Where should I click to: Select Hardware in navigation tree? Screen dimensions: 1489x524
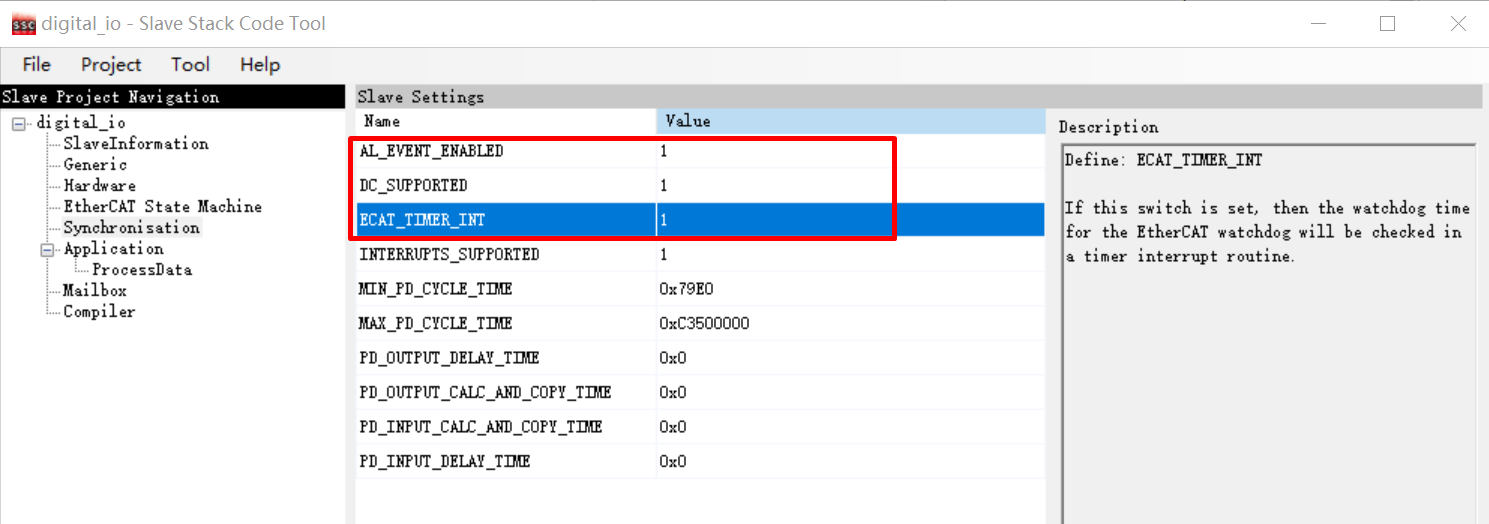(x=99, y=186)
